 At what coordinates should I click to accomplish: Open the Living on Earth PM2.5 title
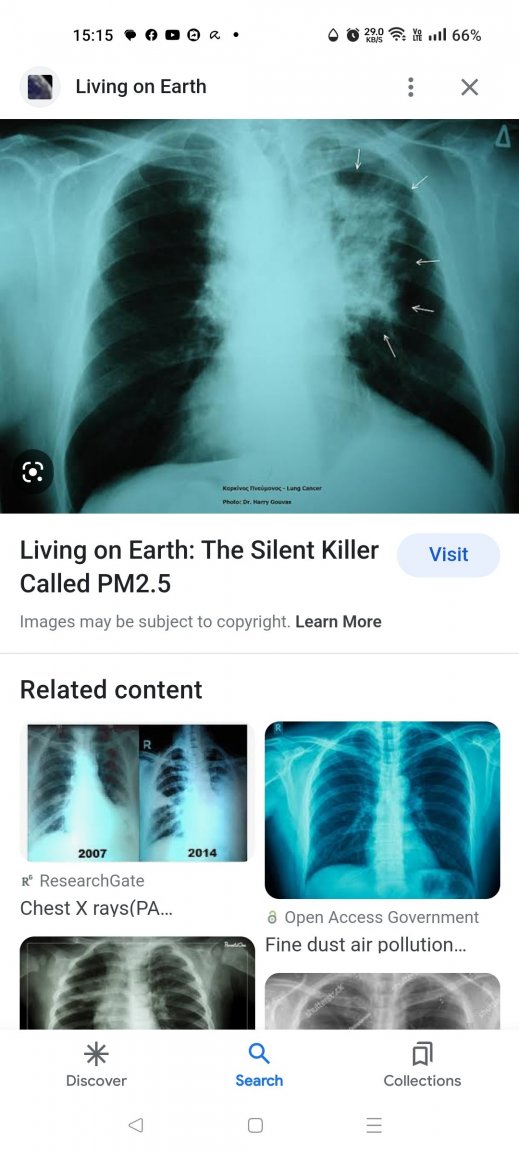click(199, 566)
